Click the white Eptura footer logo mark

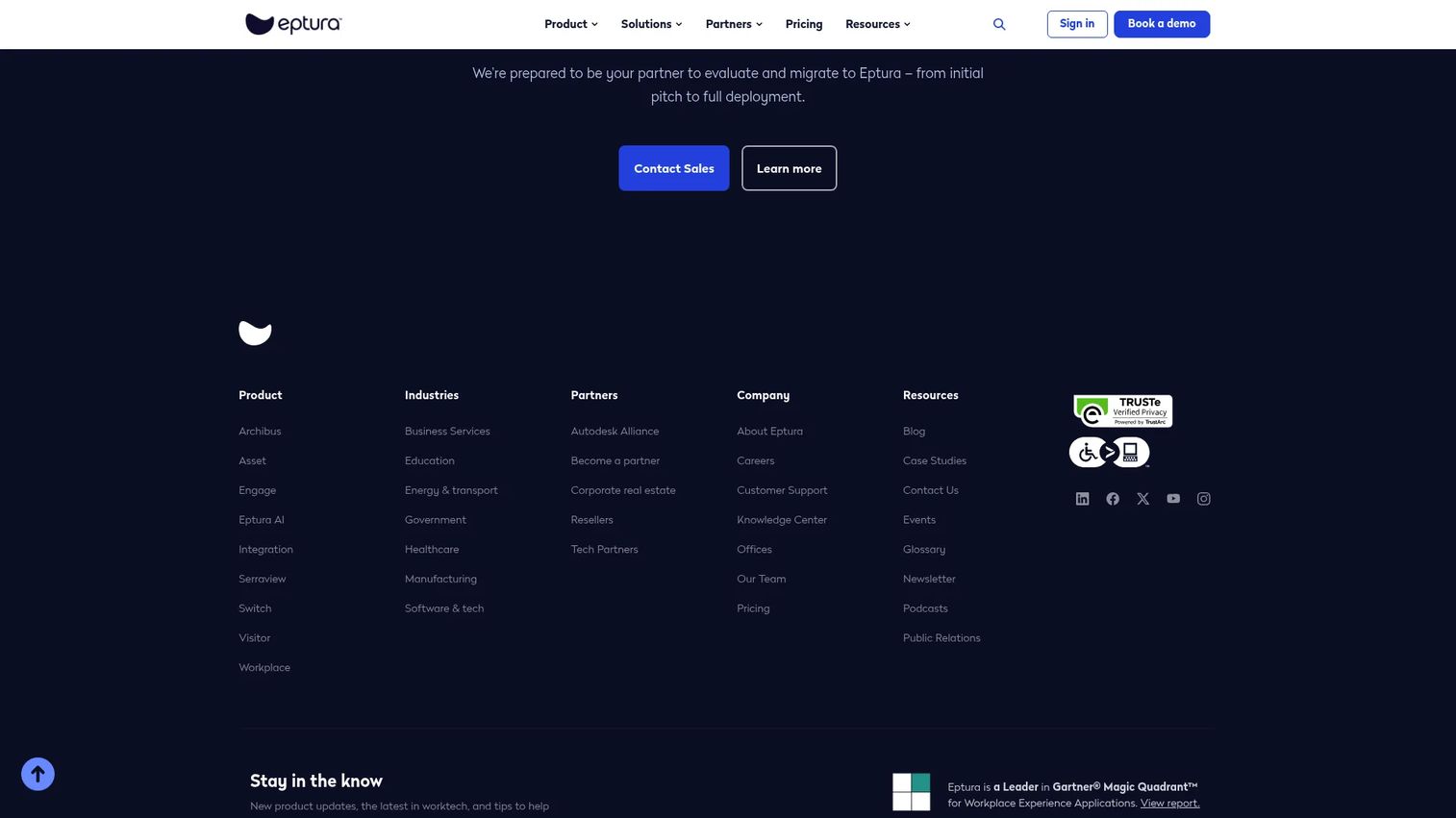(x=255, y=333)
